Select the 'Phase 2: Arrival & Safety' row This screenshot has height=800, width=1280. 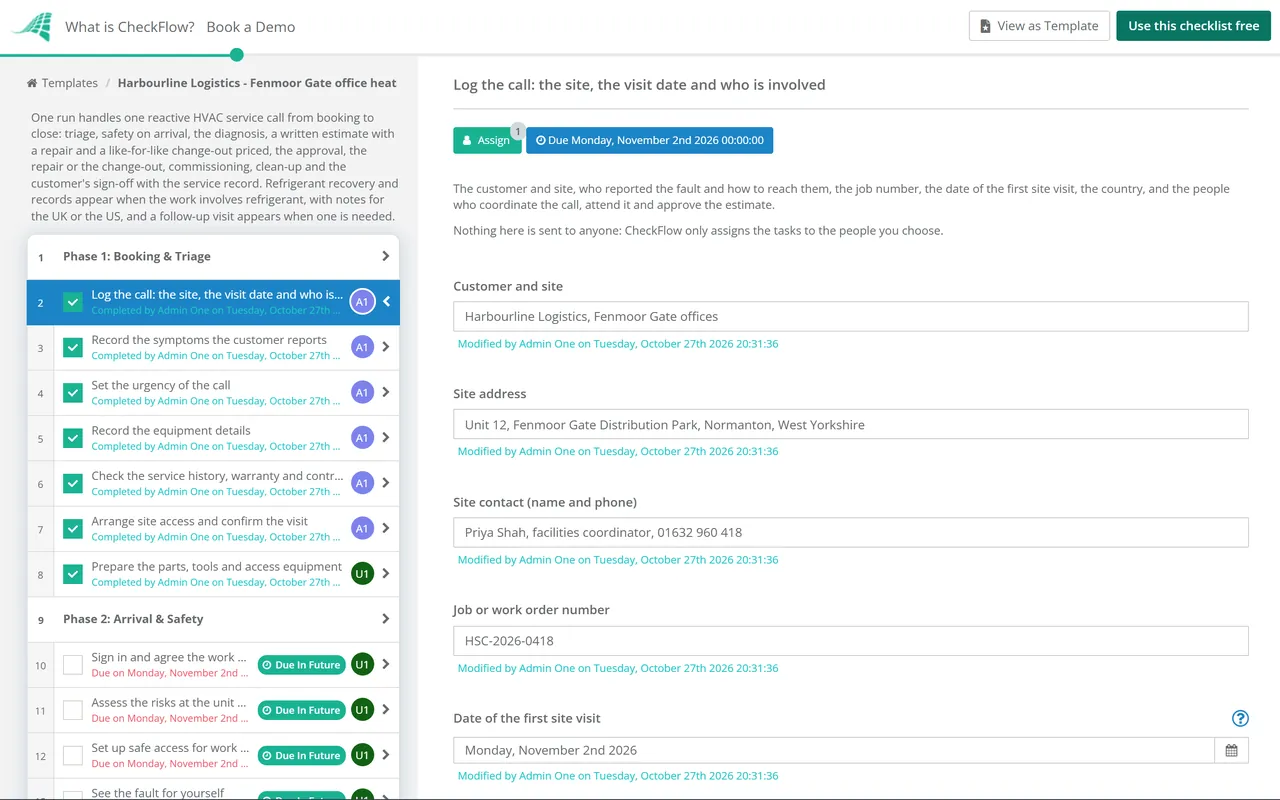tap(213, 619)
